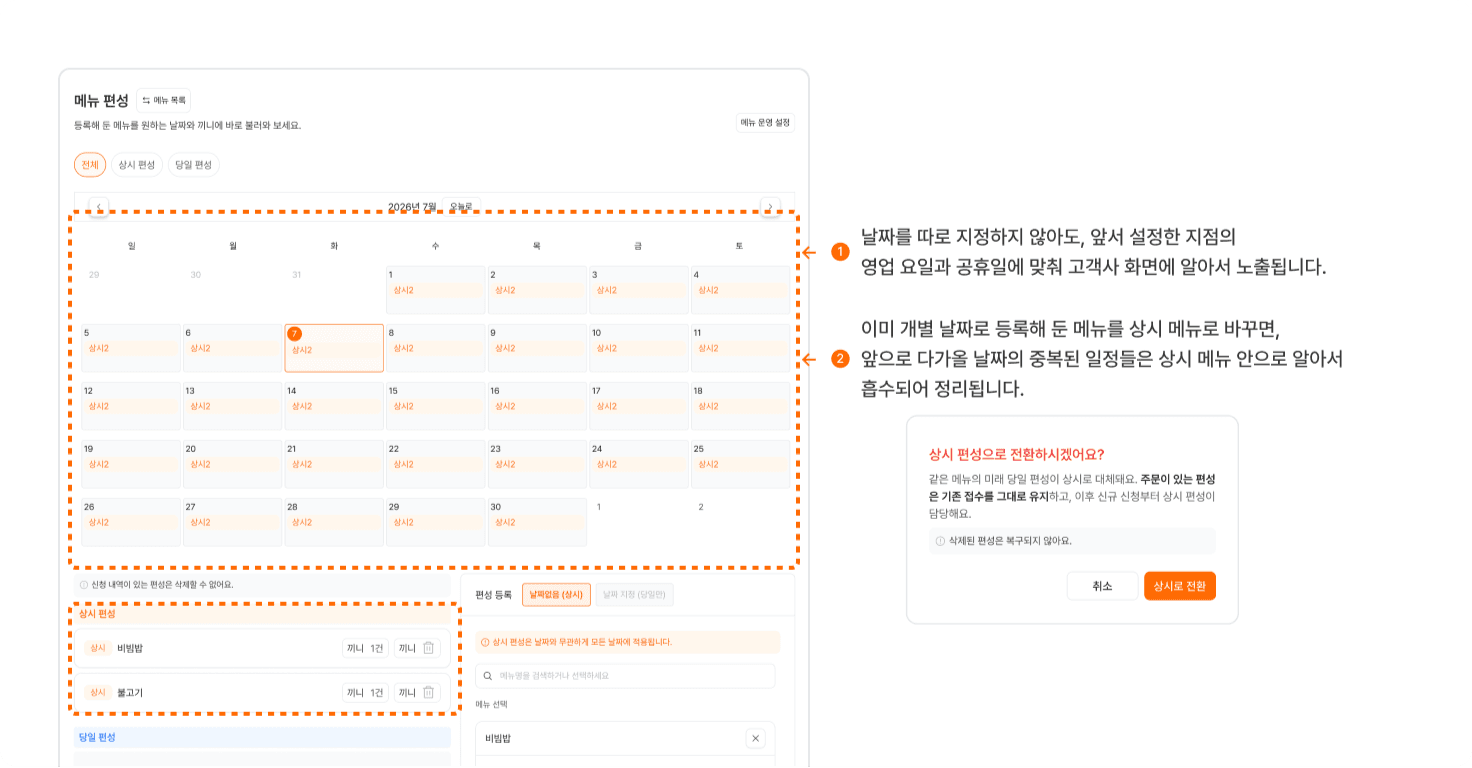Choose 날짜없음 (상시) registration mode
This screenshot has width=1472, height=768.
(556, 594)
